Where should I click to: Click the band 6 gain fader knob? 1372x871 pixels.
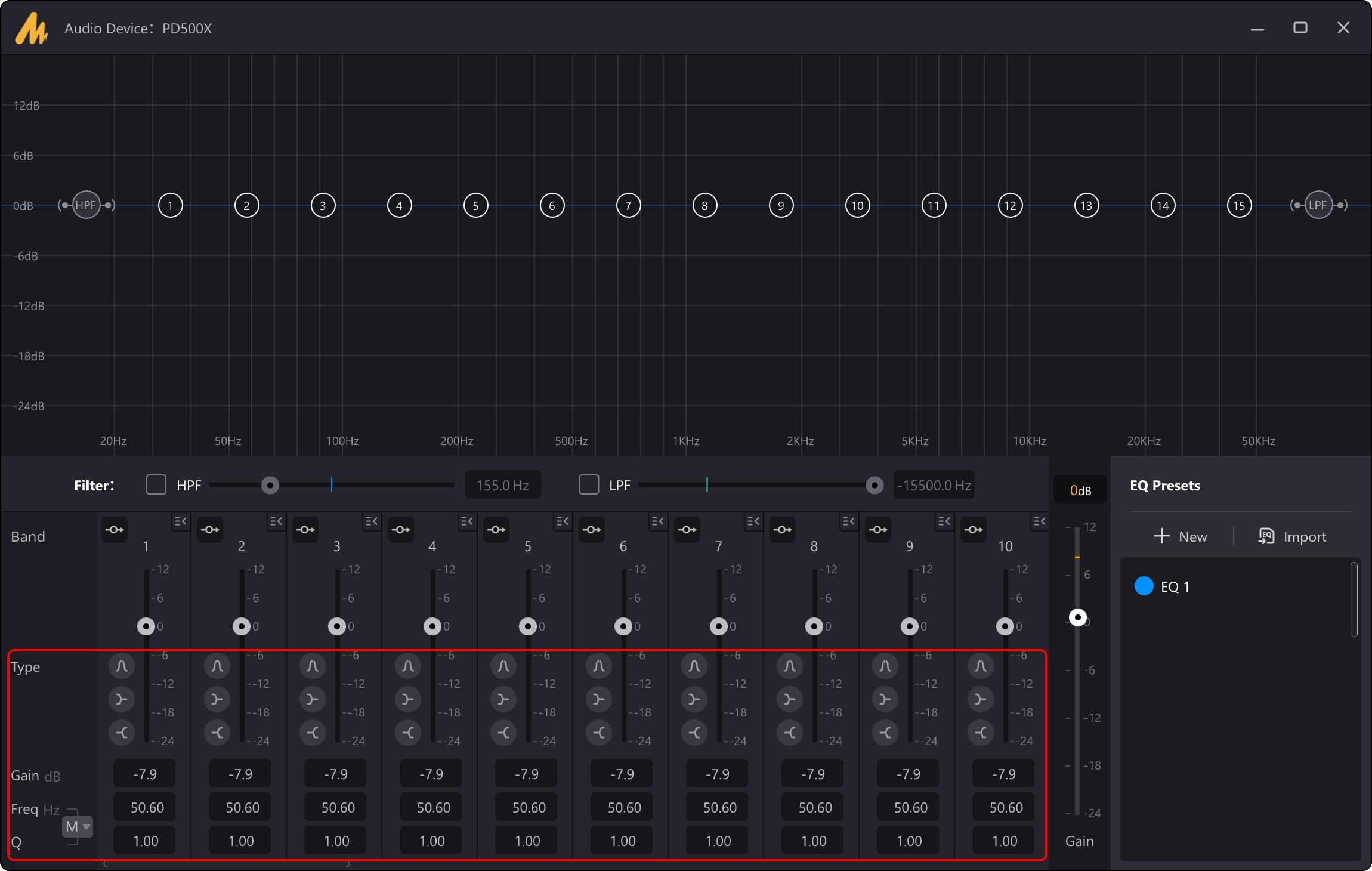pyautogui.click(x=623, y=626)
